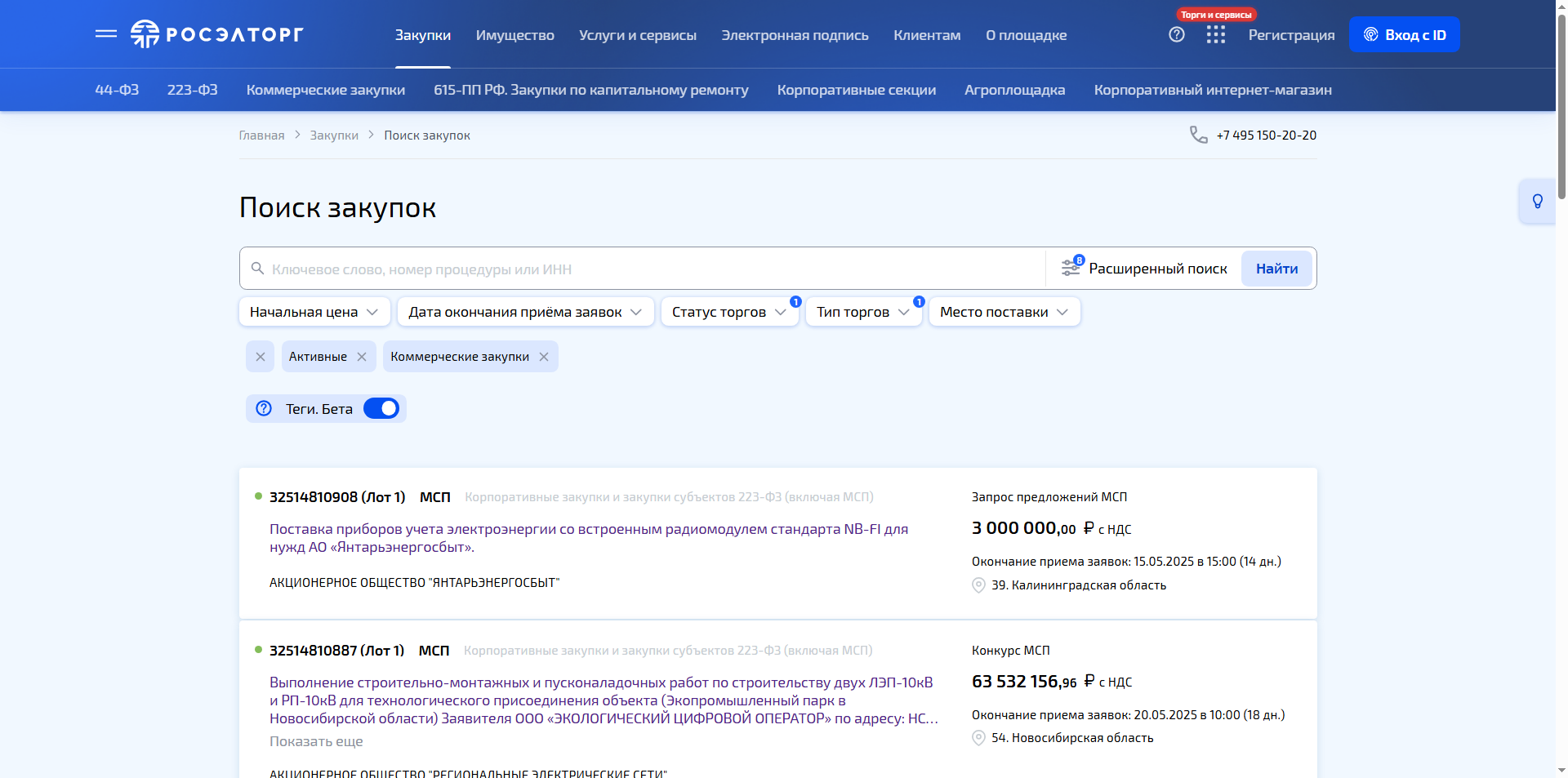
Task: Remove the Активные filter chip
Action: tap(362, 357)
